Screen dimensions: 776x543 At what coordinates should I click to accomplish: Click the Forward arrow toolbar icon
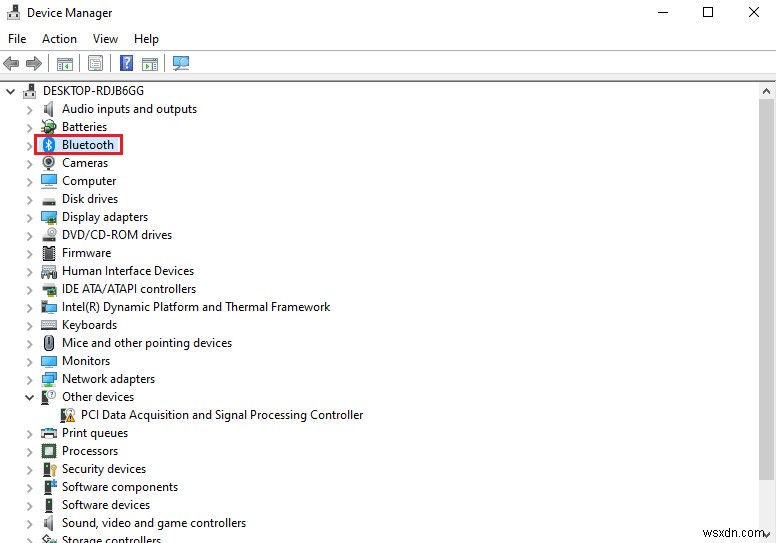34,63
